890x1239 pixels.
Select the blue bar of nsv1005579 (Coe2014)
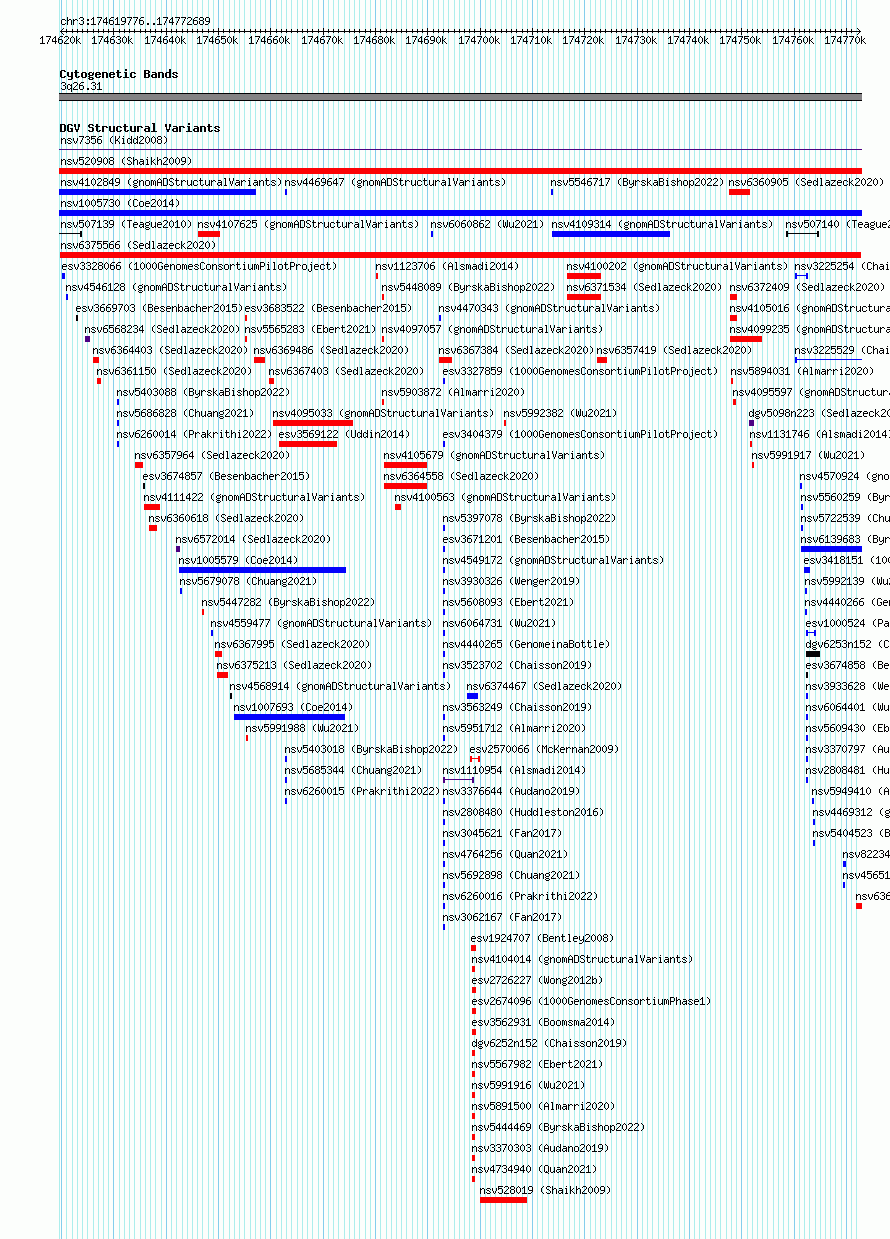[x=263, y=570]
